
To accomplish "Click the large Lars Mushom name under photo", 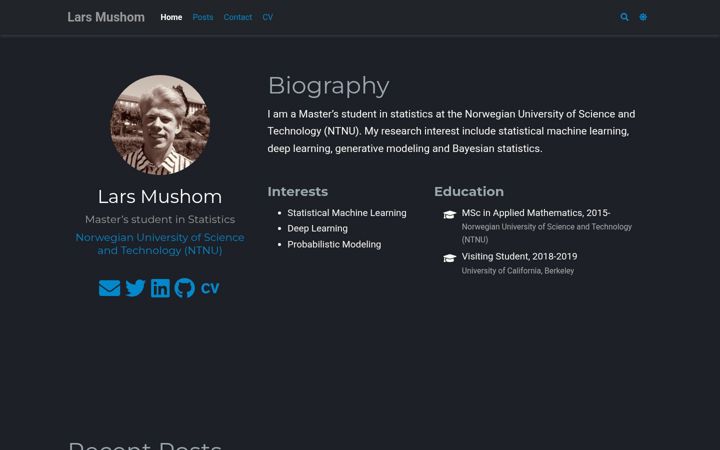I will (160, 197).
